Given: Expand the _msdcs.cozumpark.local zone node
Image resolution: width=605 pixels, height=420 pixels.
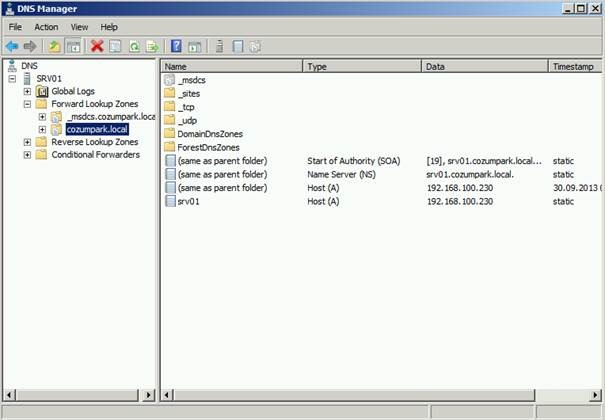Looking at the screenshot, I should (x=42, y=116).
